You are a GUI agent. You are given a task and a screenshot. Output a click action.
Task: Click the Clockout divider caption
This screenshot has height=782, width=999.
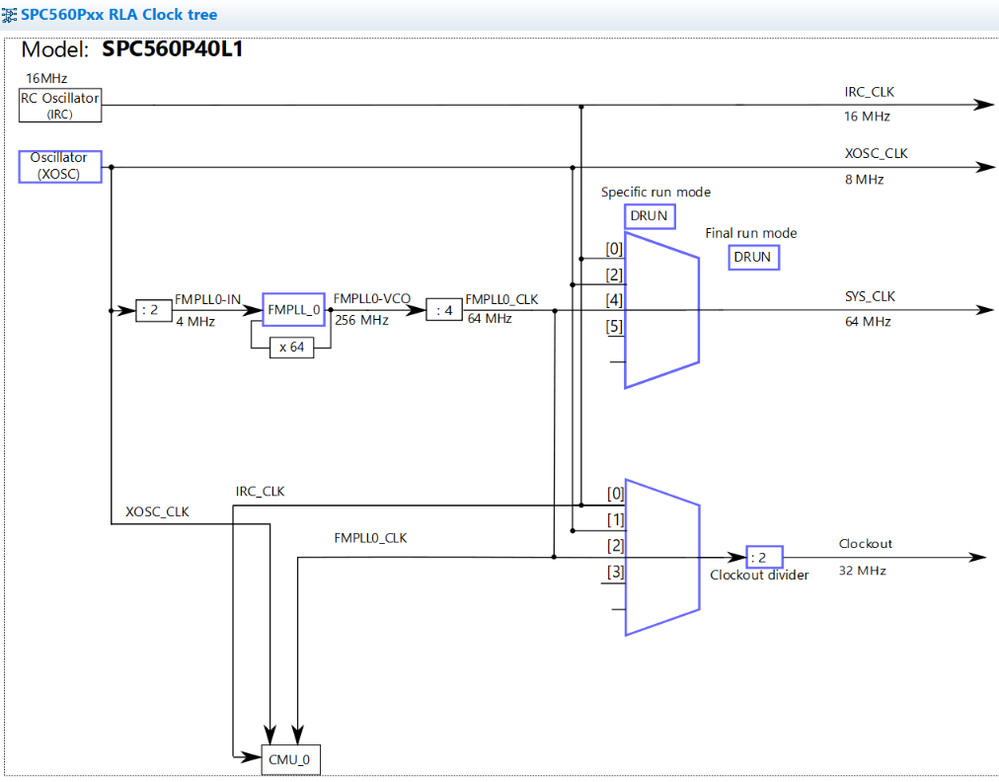coord(759,575)
